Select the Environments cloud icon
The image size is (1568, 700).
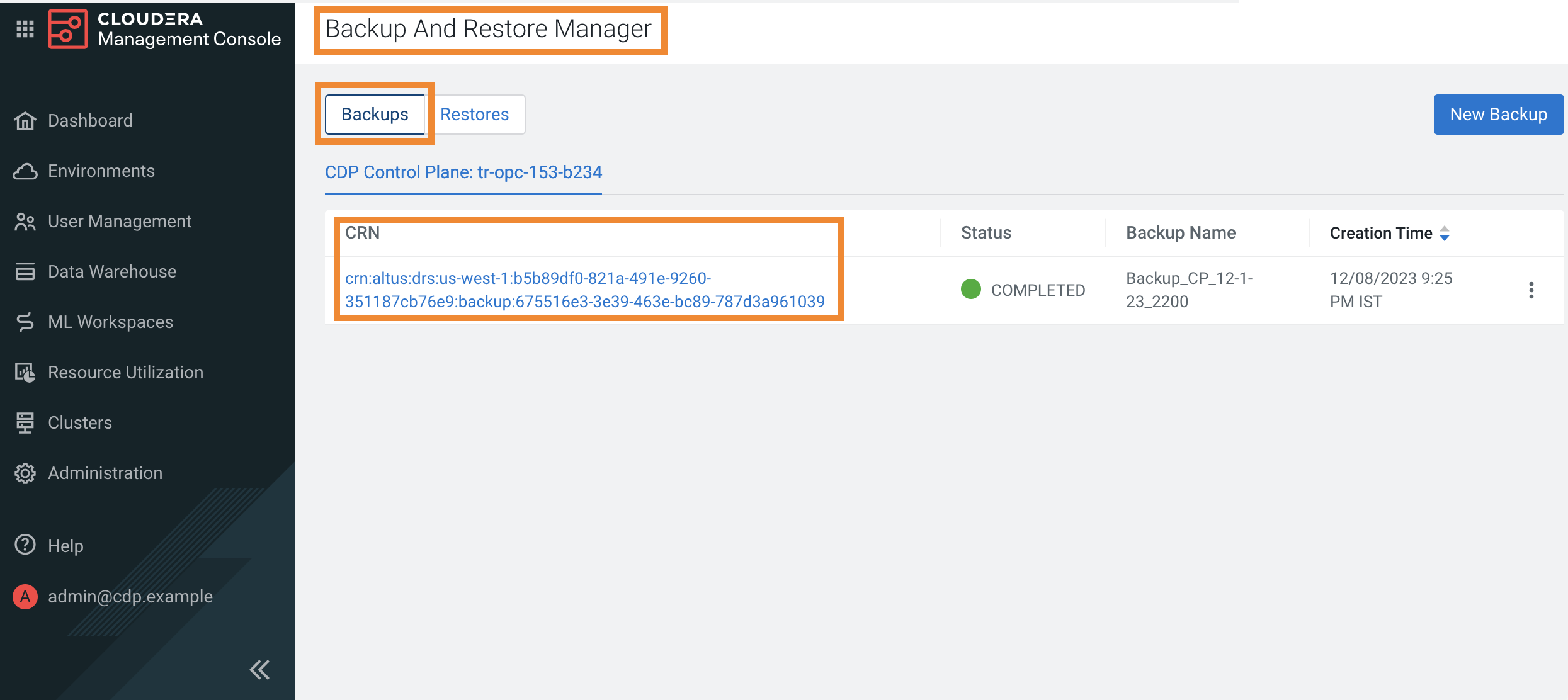coord(25,171)
